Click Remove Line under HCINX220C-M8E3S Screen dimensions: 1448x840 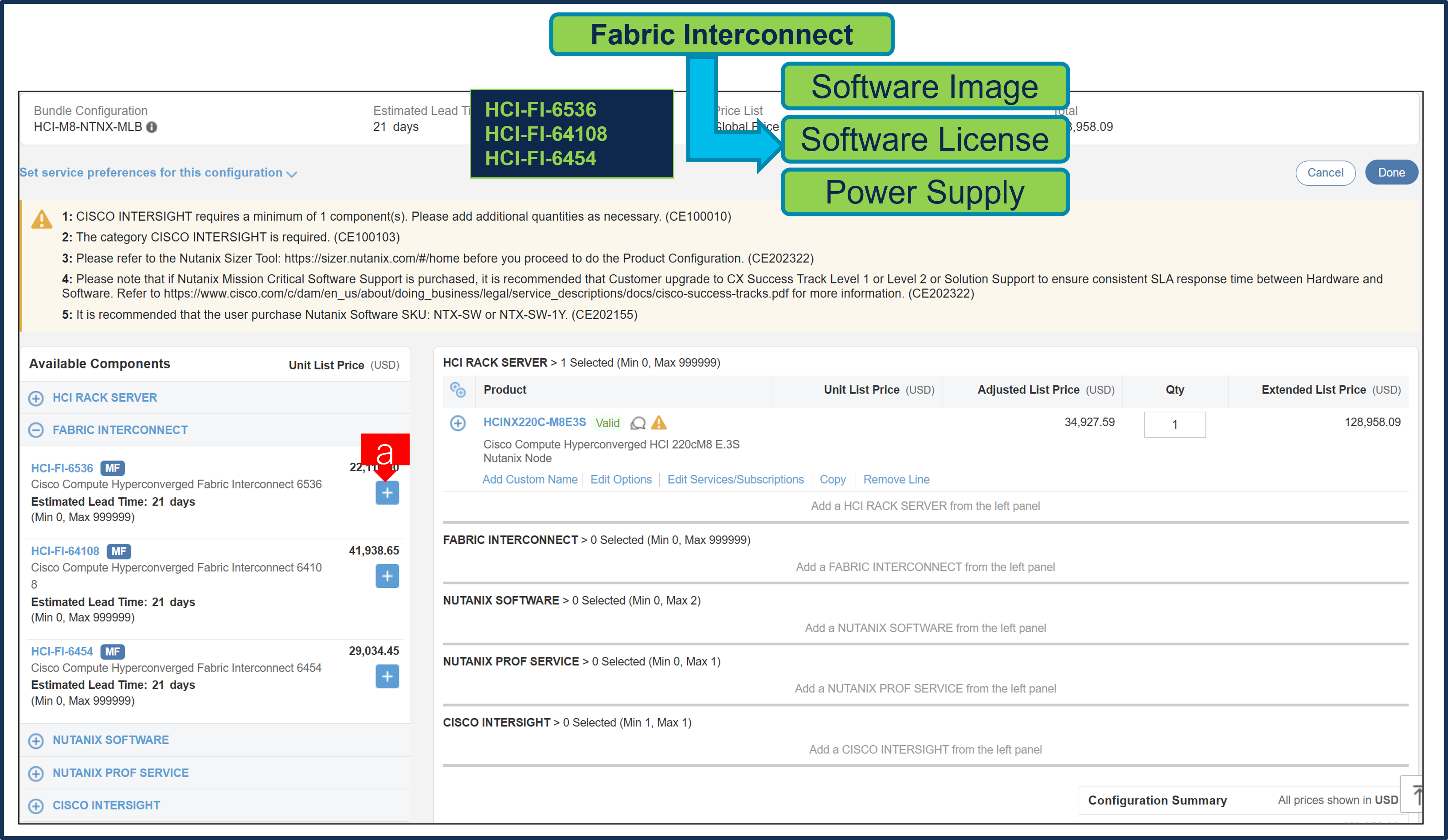click(896, 479)
